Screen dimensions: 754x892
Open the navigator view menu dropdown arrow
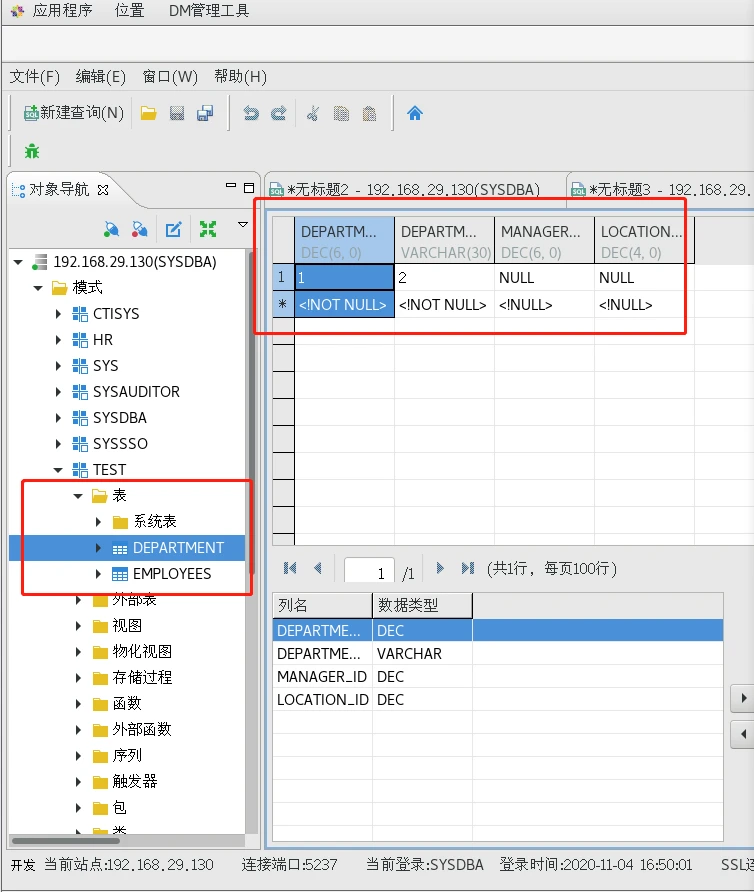(242, 225)
